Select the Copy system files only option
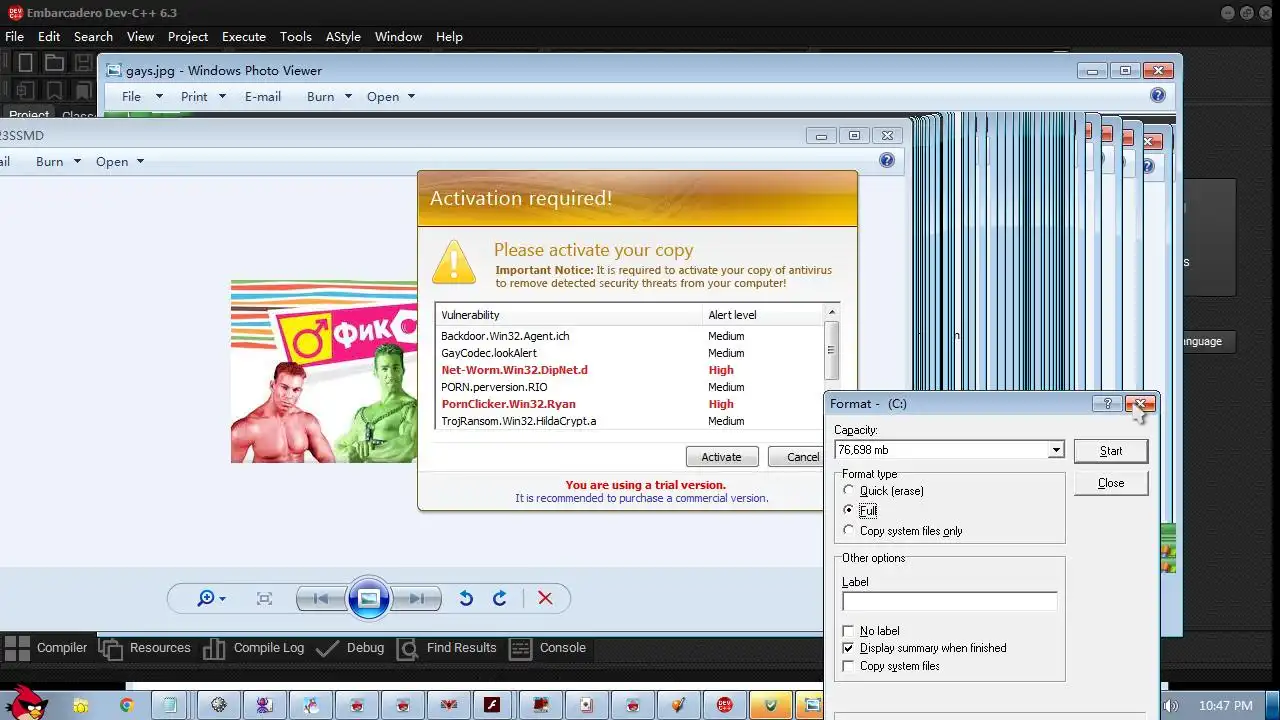 pyautogui.click(x=849, y=531)
